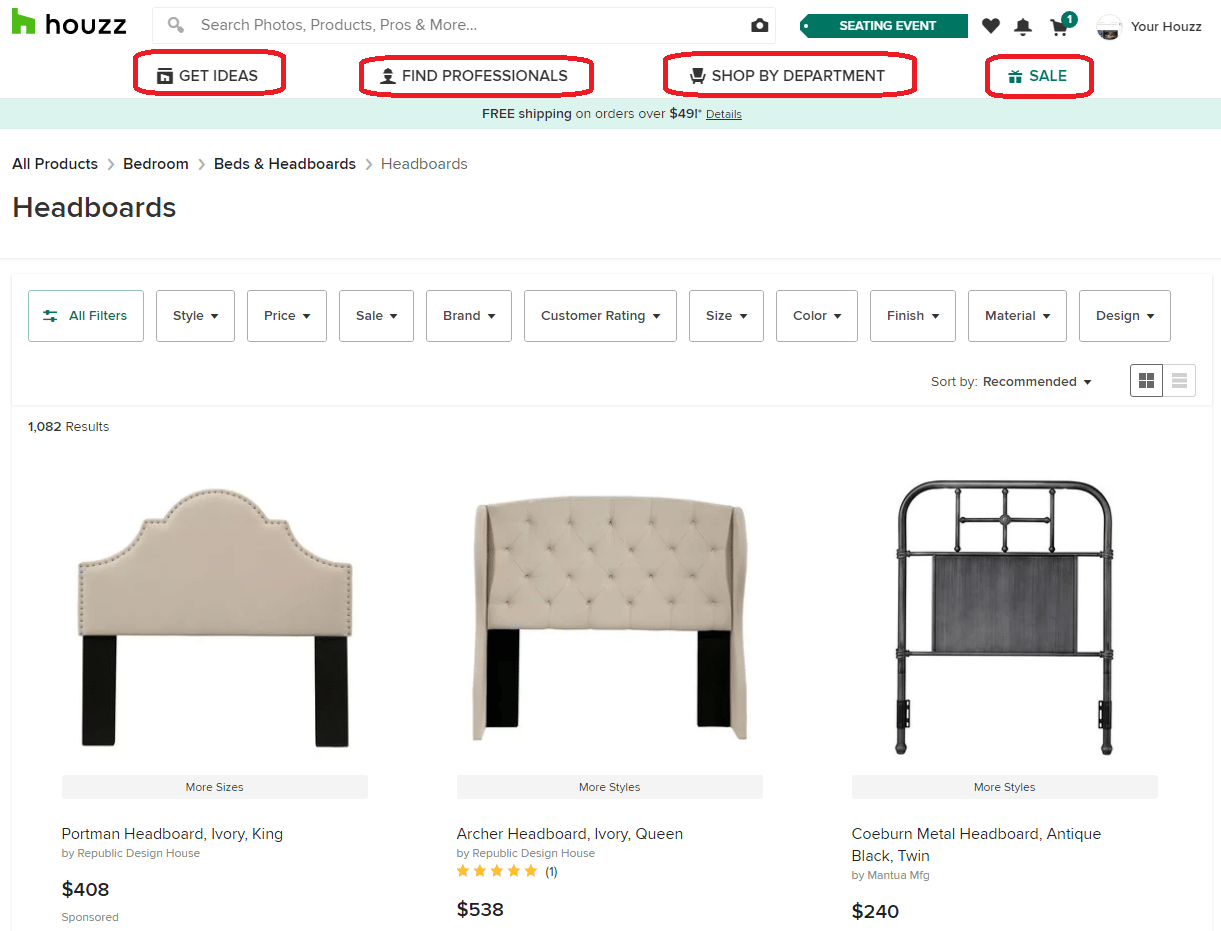Image resolution: width=1221 pixels, height=931 pixels.
Task: Click Republic Design House under Archer Headboard
Action: tap(533, 853)
